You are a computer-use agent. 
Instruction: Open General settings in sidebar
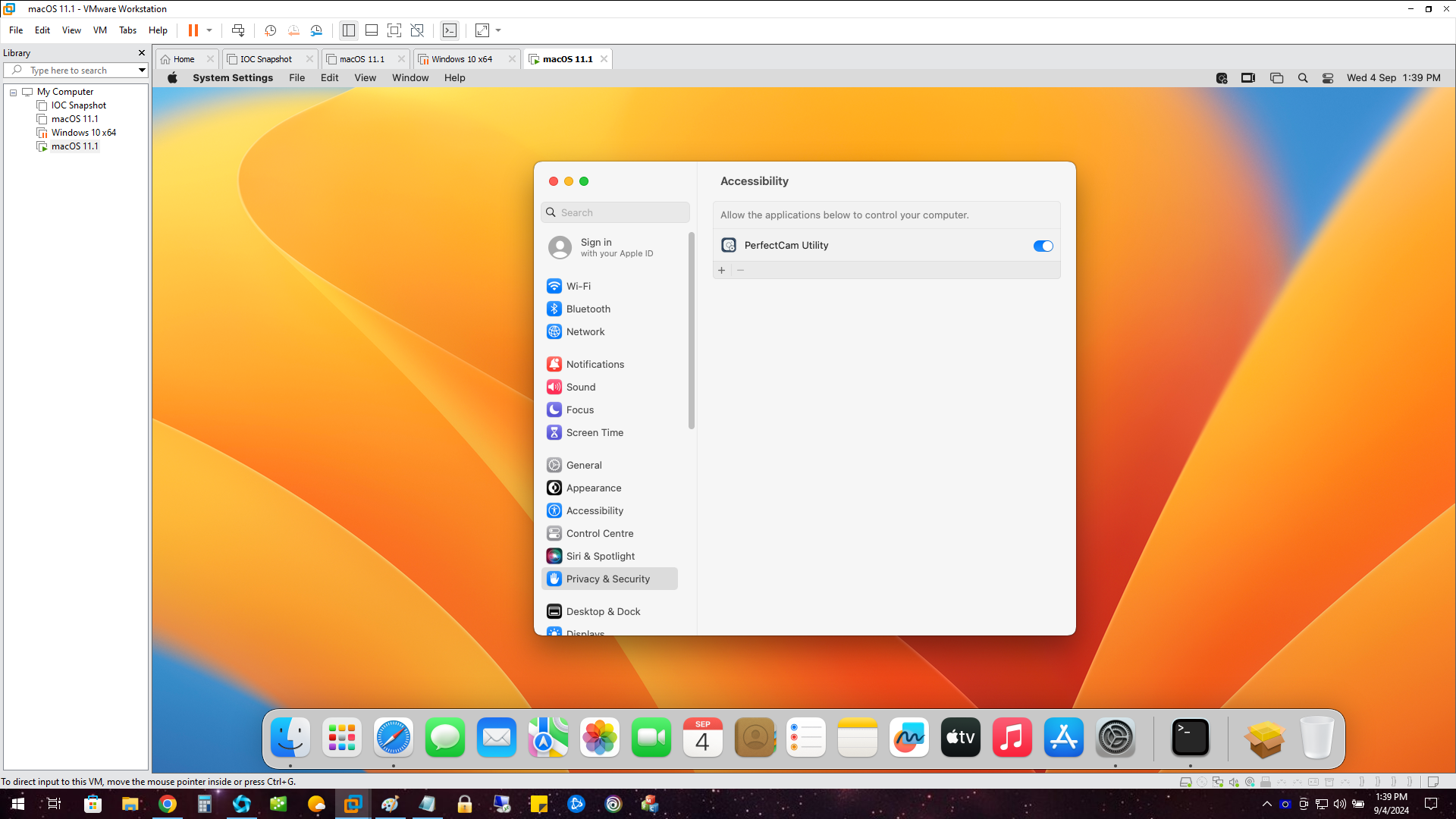coord(610,465)
